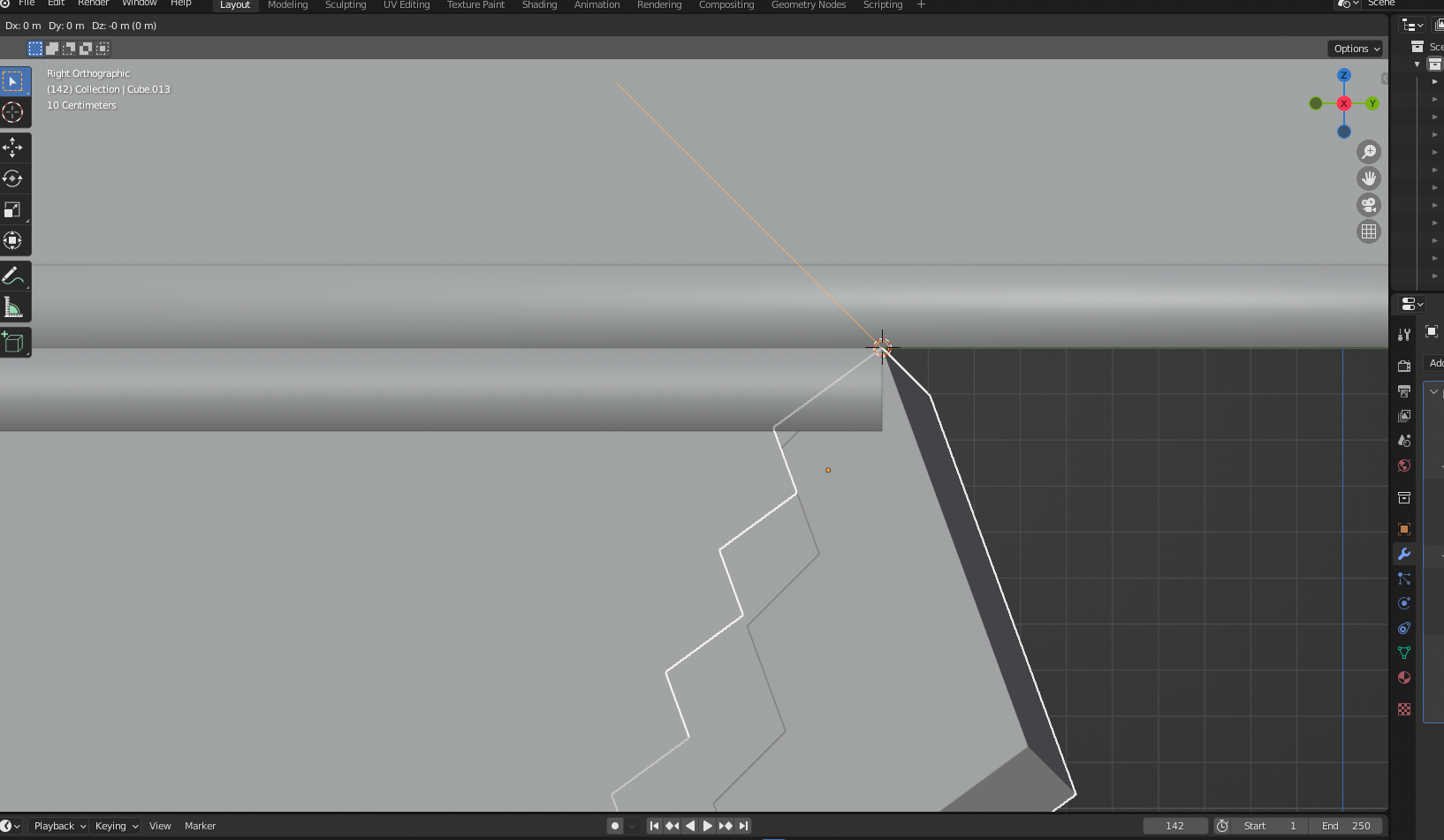Open the Material properties tab
Viewport: 1444px width, 840px height.
(x=1404, y=677)
